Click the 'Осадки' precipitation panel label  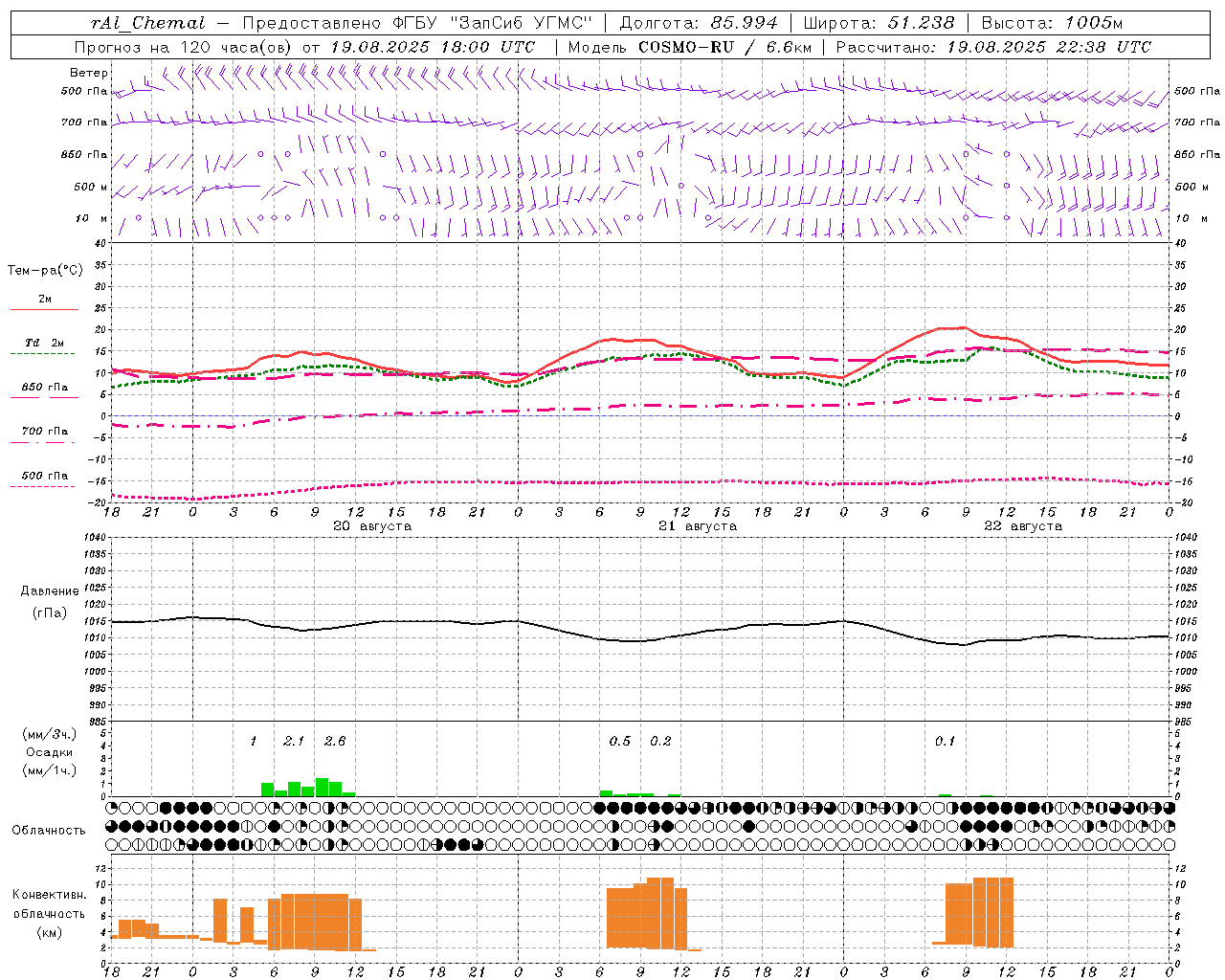(50, 752)
